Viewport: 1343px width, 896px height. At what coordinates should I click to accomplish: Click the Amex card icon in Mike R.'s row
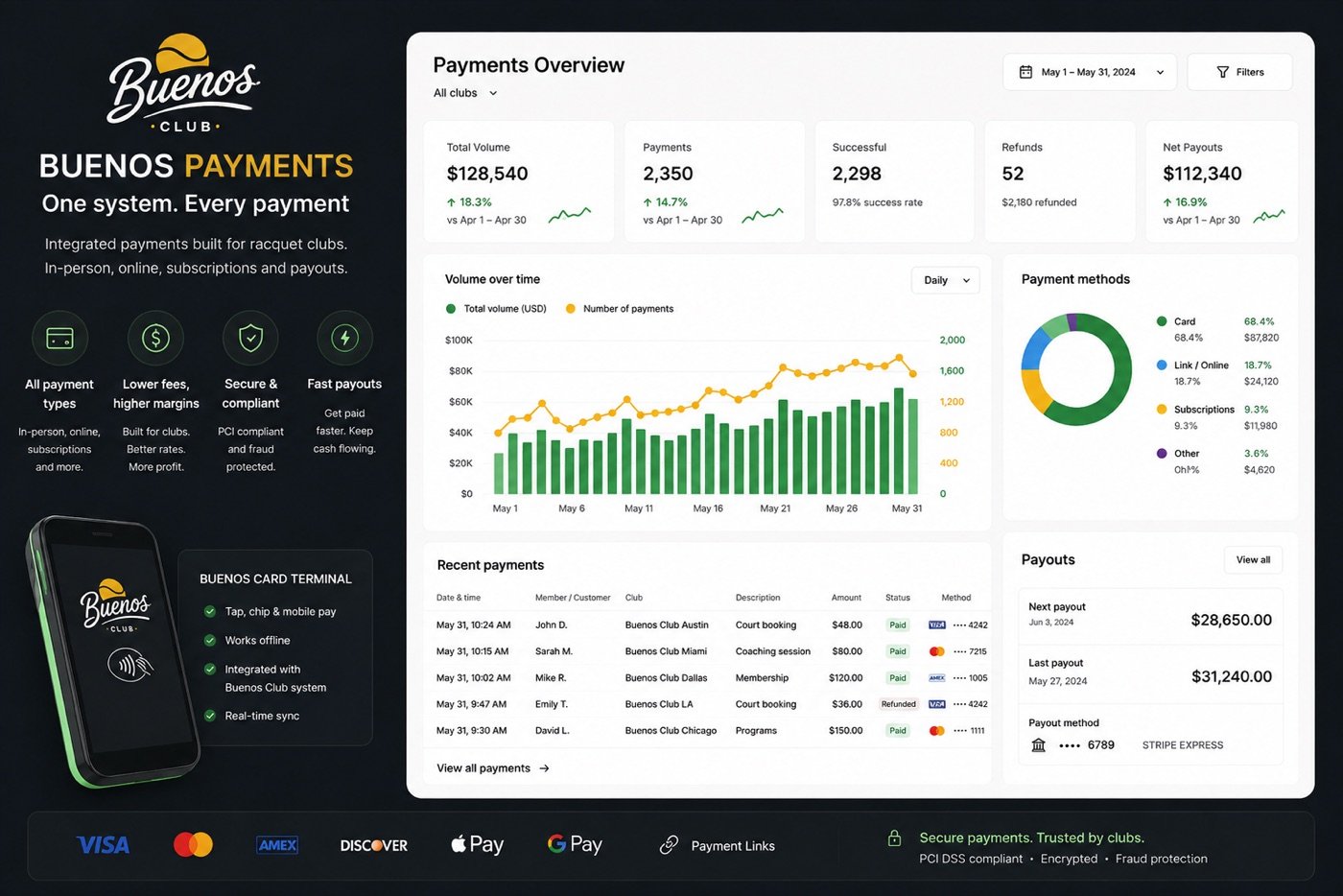937,678
